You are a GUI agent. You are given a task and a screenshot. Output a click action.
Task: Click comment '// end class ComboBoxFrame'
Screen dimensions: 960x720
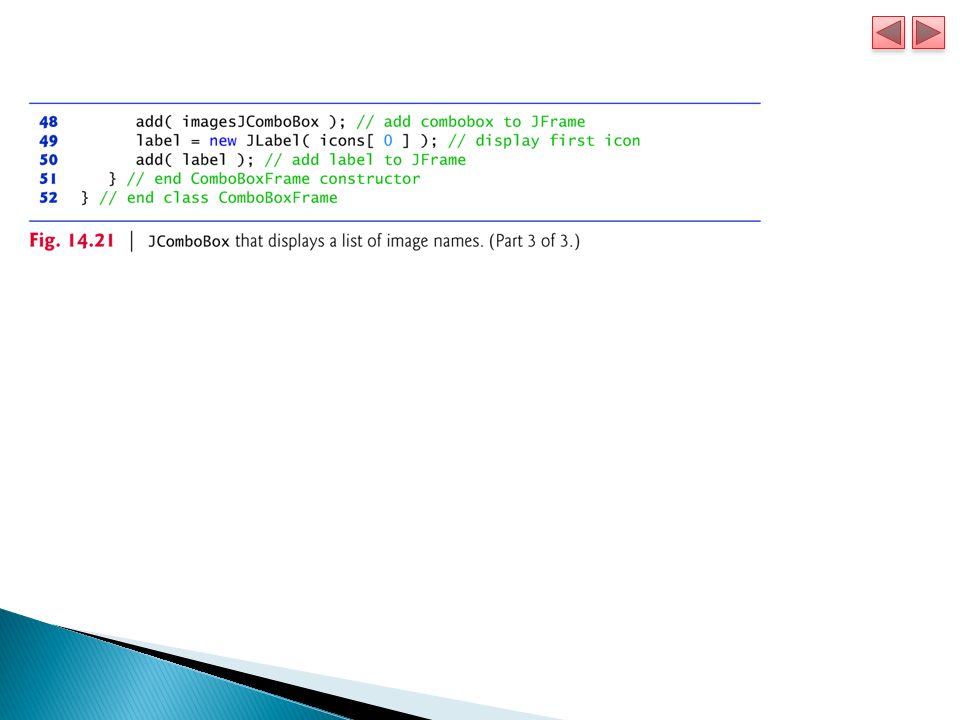[x=219, y=198]
